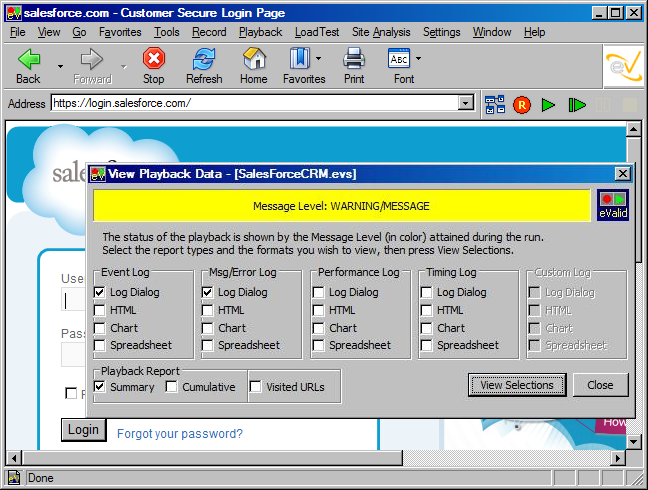Check Msg/Error Log HTML option
Image resolution: width=648 pixels, height=490 pixels.
click(x=207, y=310)
